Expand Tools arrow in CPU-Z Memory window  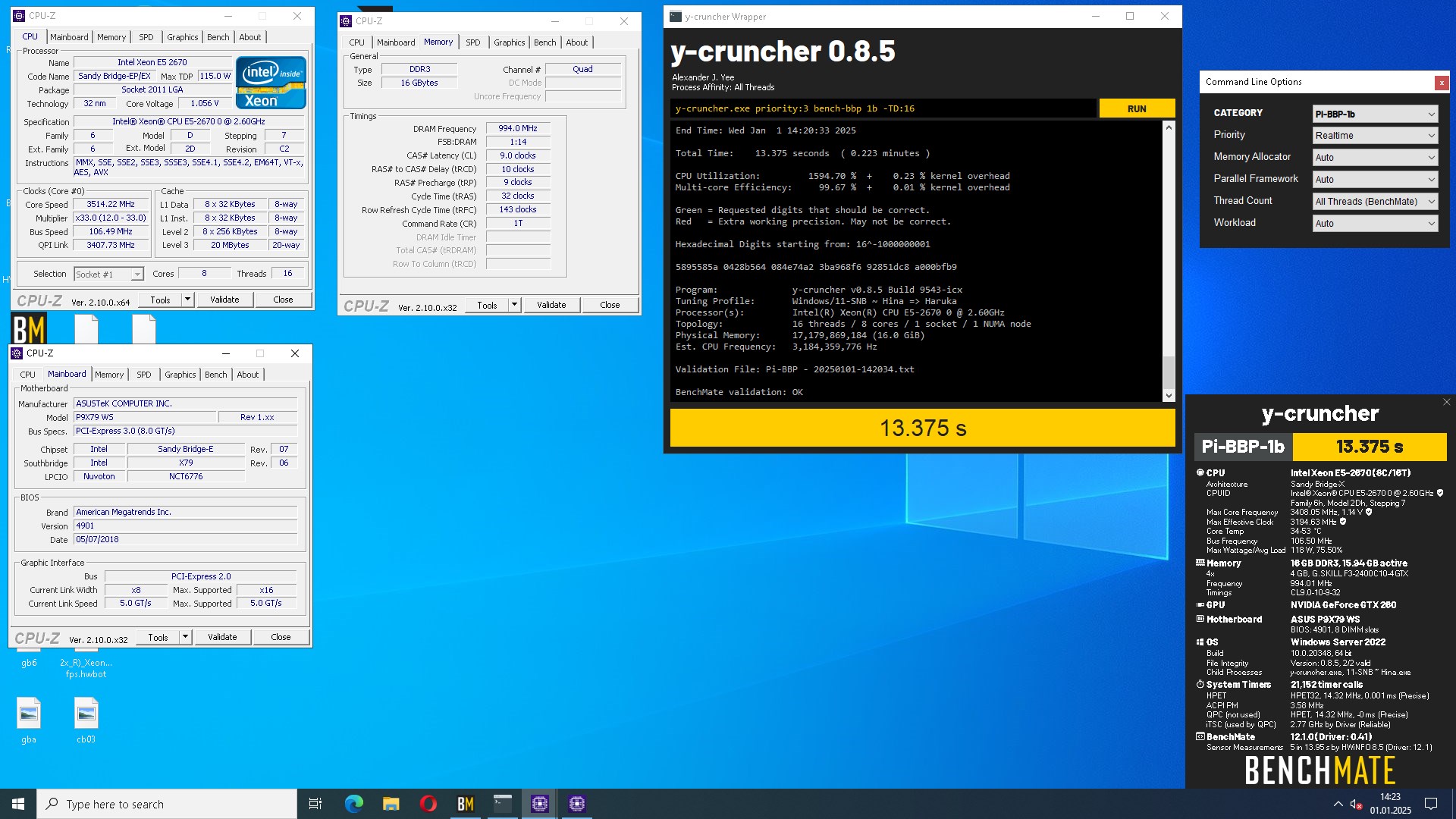(514, 305)
